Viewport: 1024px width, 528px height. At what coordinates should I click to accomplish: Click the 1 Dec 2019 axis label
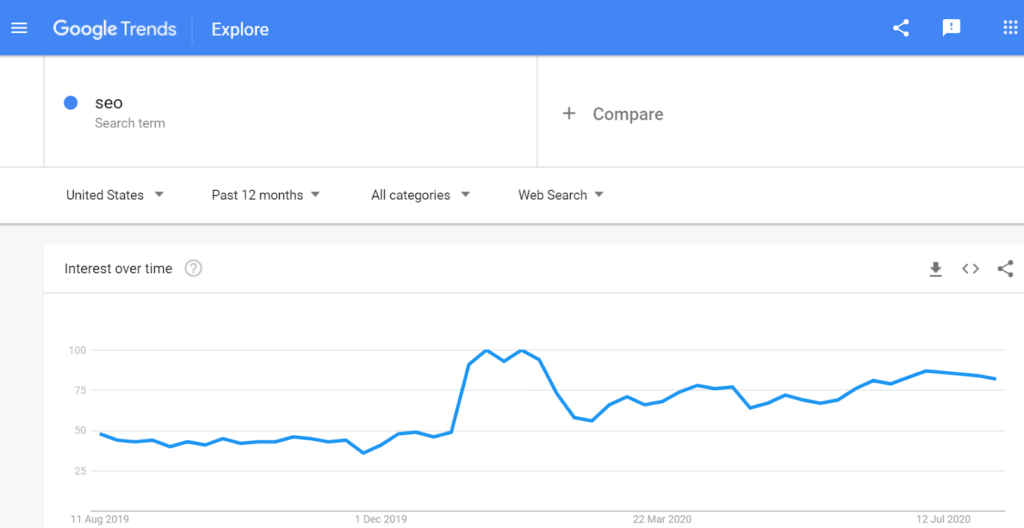click(x=380, y=519)
